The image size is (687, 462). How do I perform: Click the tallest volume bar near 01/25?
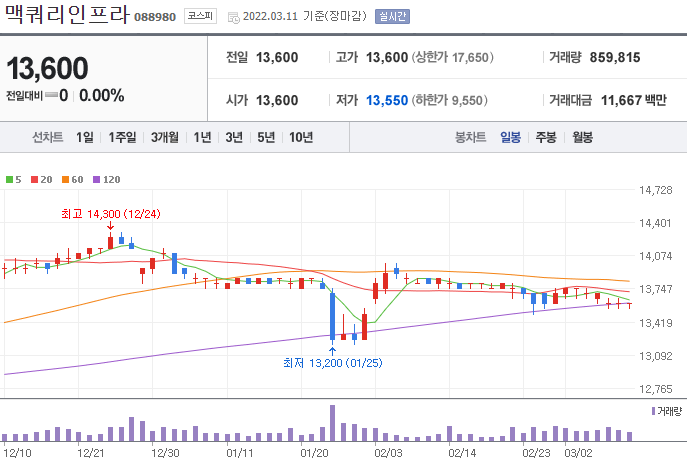coord(332,423)
